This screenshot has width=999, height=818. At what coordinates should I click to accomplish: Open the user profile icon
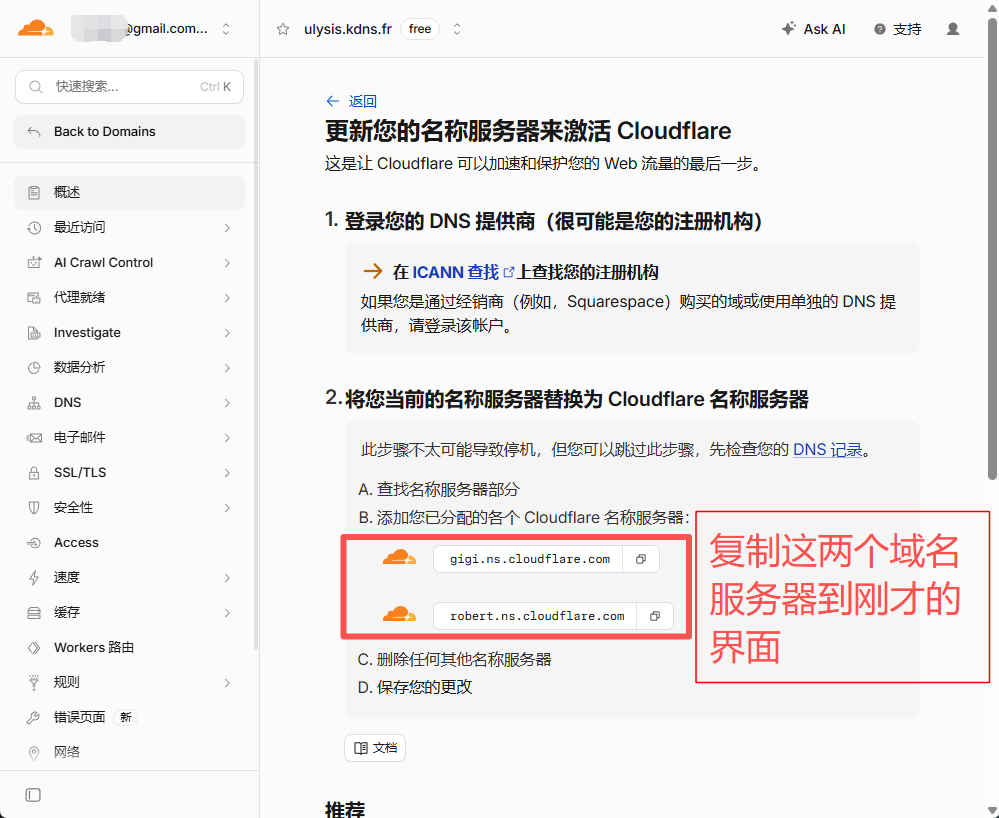pyautogui.click(x=952, y=29)
